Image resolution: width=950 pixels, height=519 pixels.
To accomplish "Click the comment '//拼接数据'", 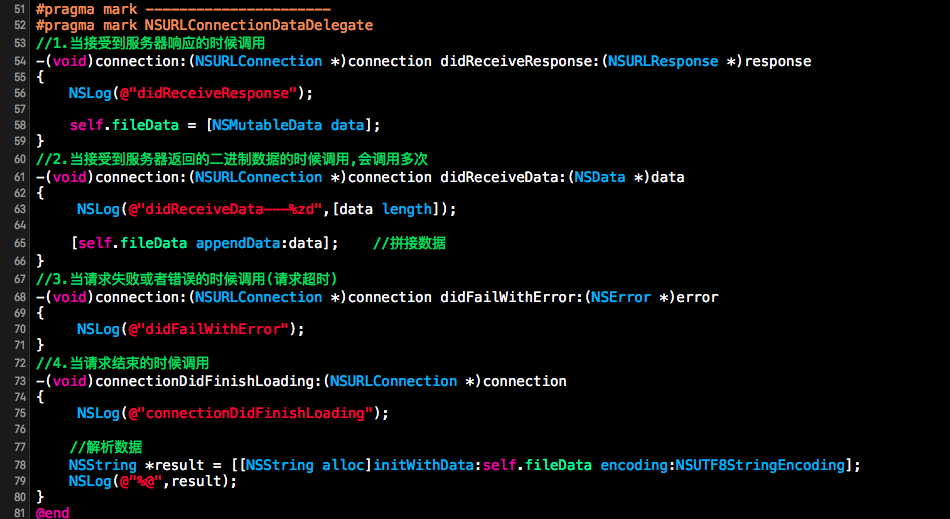I will click(x=410, y=243).
